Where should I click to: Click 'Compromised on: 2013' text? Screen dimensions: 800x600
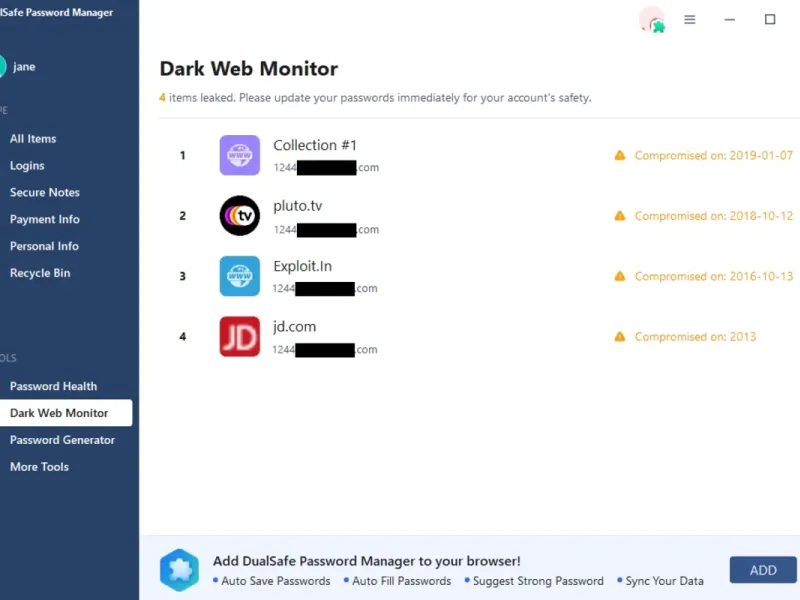tap(695, 337)
